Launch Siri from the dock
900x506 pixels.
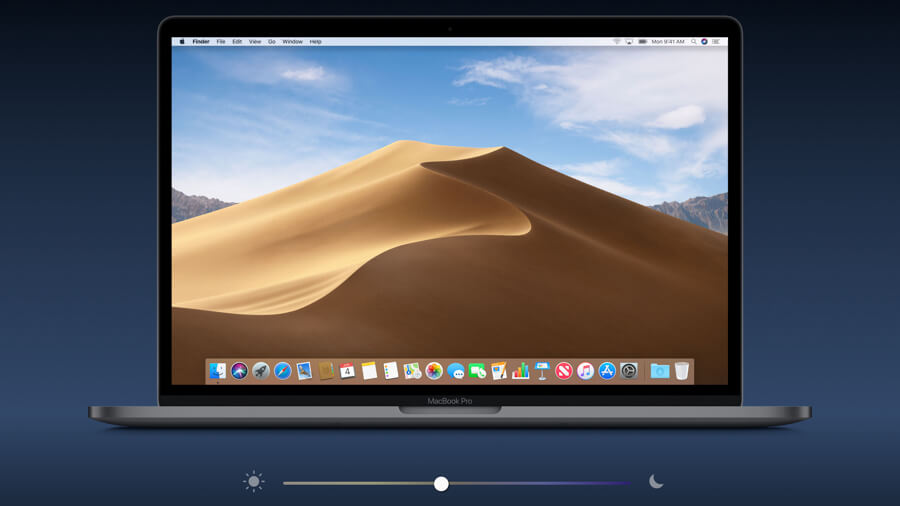[x=240, y=371]
